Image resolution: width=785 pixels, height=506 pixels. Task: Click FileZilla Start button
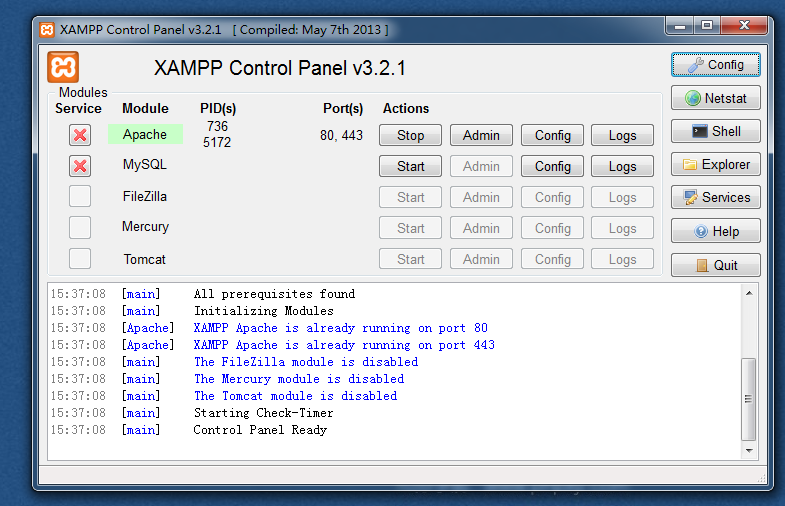(411, 197)
